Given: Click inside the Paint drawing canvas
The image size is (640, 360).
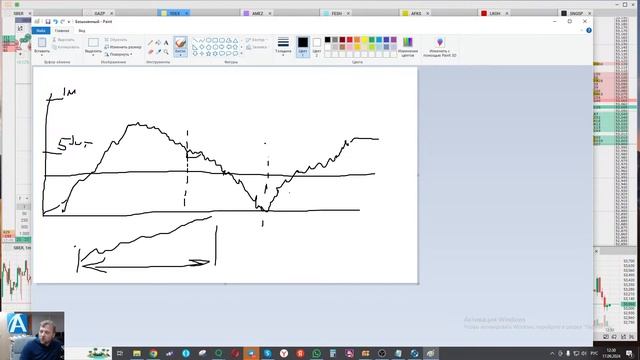Looking at the screenshot, I should point(225,175).
